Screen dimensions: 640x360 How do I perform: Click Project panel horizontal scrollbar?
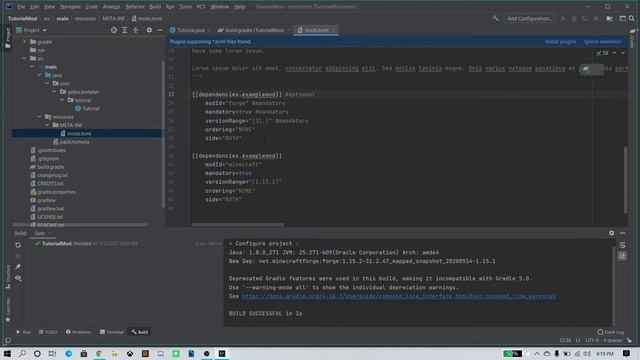(80, 225)
